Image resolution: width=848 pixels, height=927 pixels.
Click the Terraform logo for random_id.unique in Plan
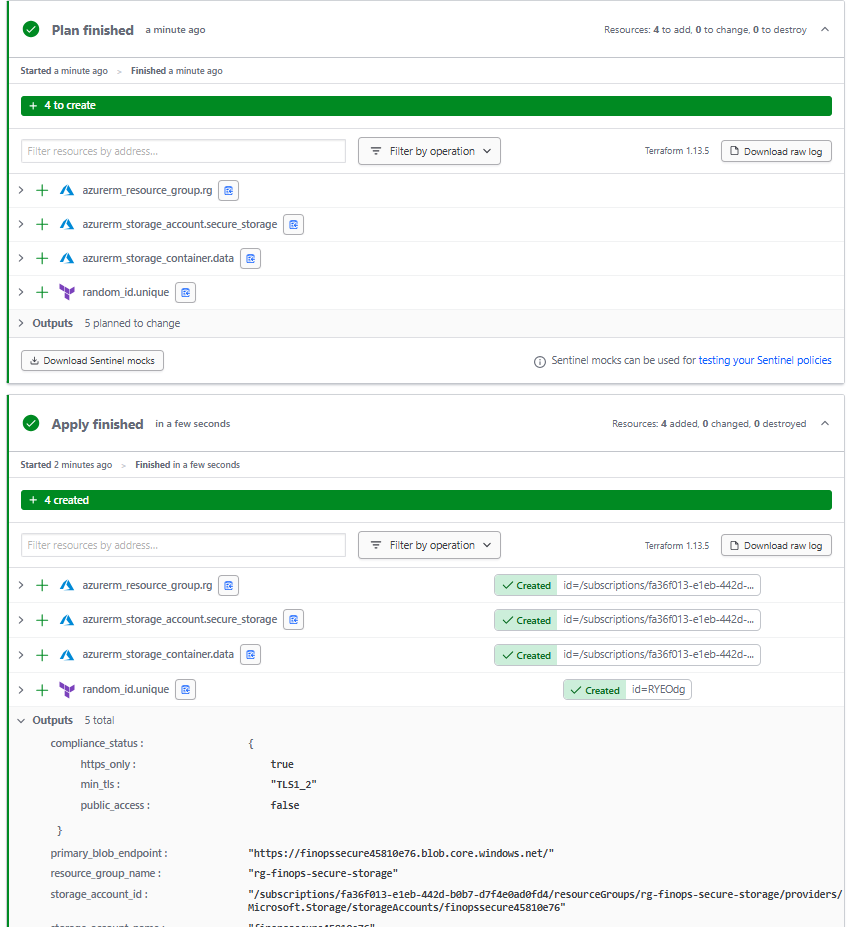(67, 292)
